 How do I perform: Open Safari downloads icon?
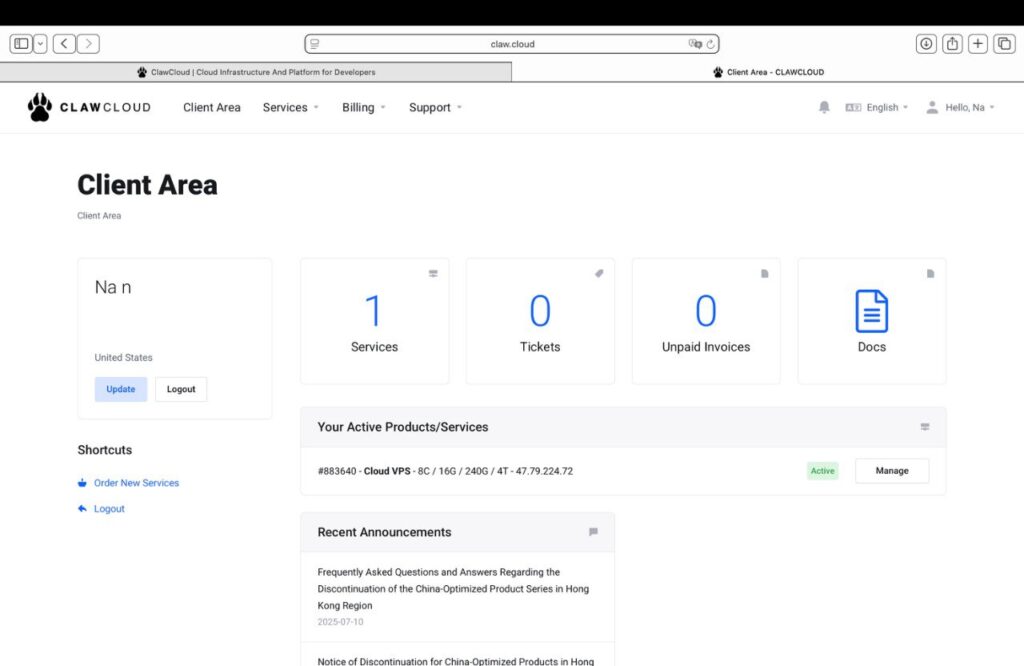click(926, 44)
